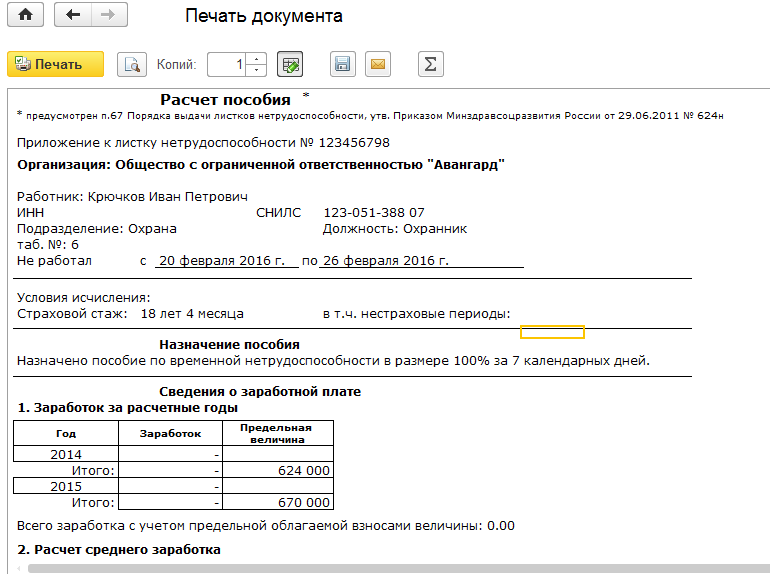The width and height of the screenshot is (770, 574).
Task: Click the 670 000 limit value cell
Action: [277, 502]
